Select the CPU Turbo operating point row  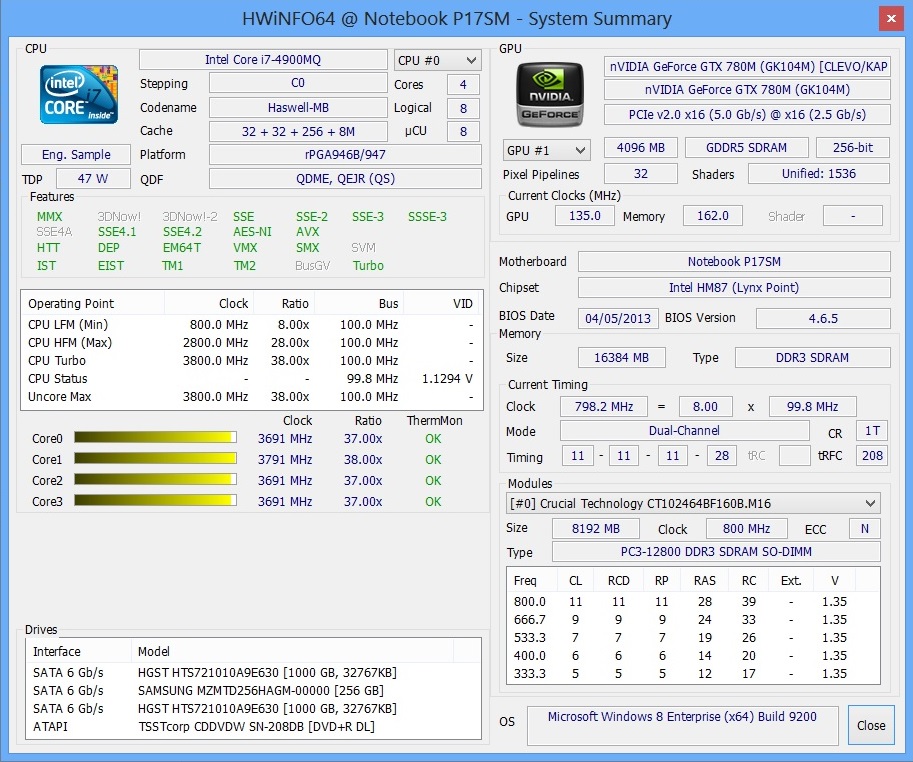coord(252,360)
